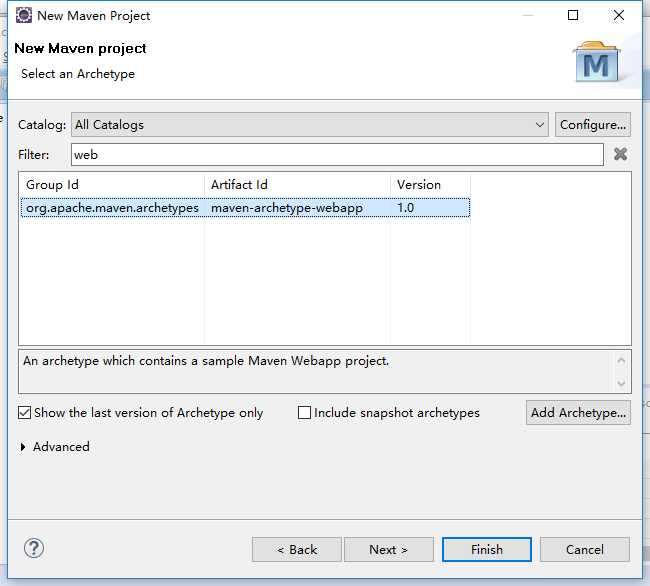Click the Add Archetype... button
This screenshot has width=650, height=586.
(x=578, y=412)
